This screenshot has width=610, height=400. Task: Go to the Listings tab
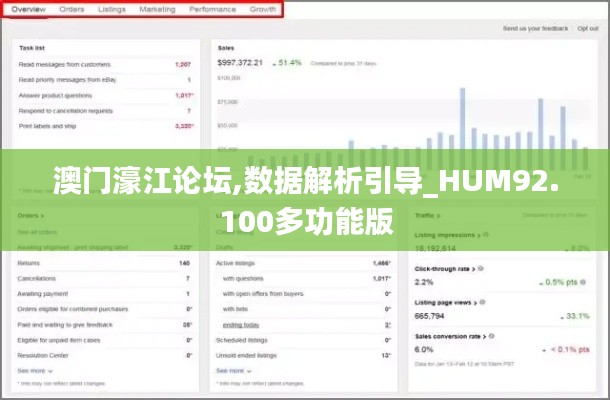[x=112, y=9]
